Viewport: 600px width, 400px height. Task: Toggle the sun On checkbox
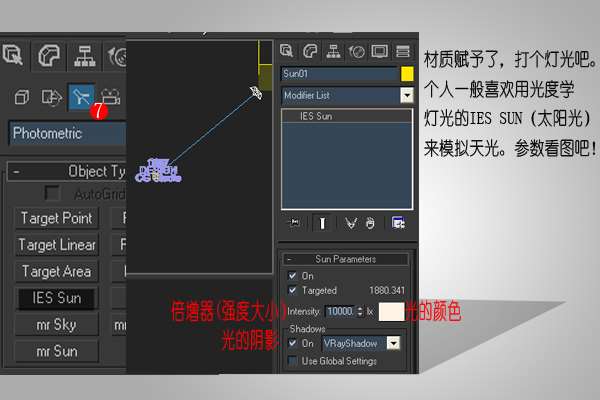click(292, 276)
